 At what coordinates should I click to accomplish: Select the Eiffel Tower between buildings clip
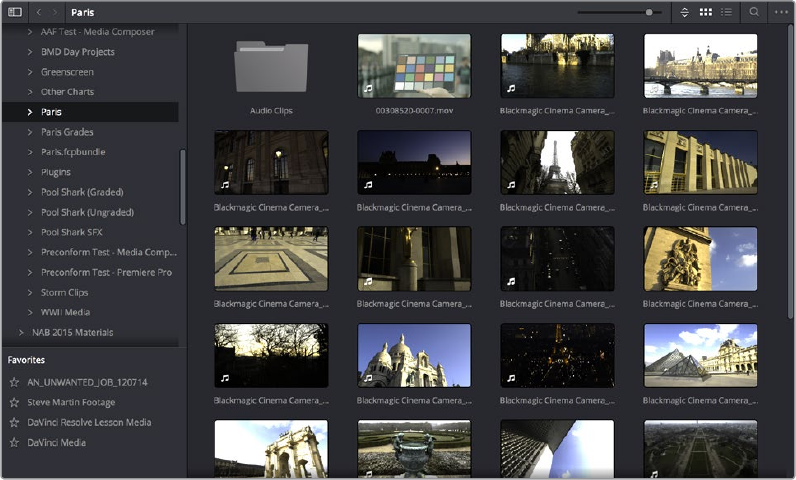click(557, 162)
